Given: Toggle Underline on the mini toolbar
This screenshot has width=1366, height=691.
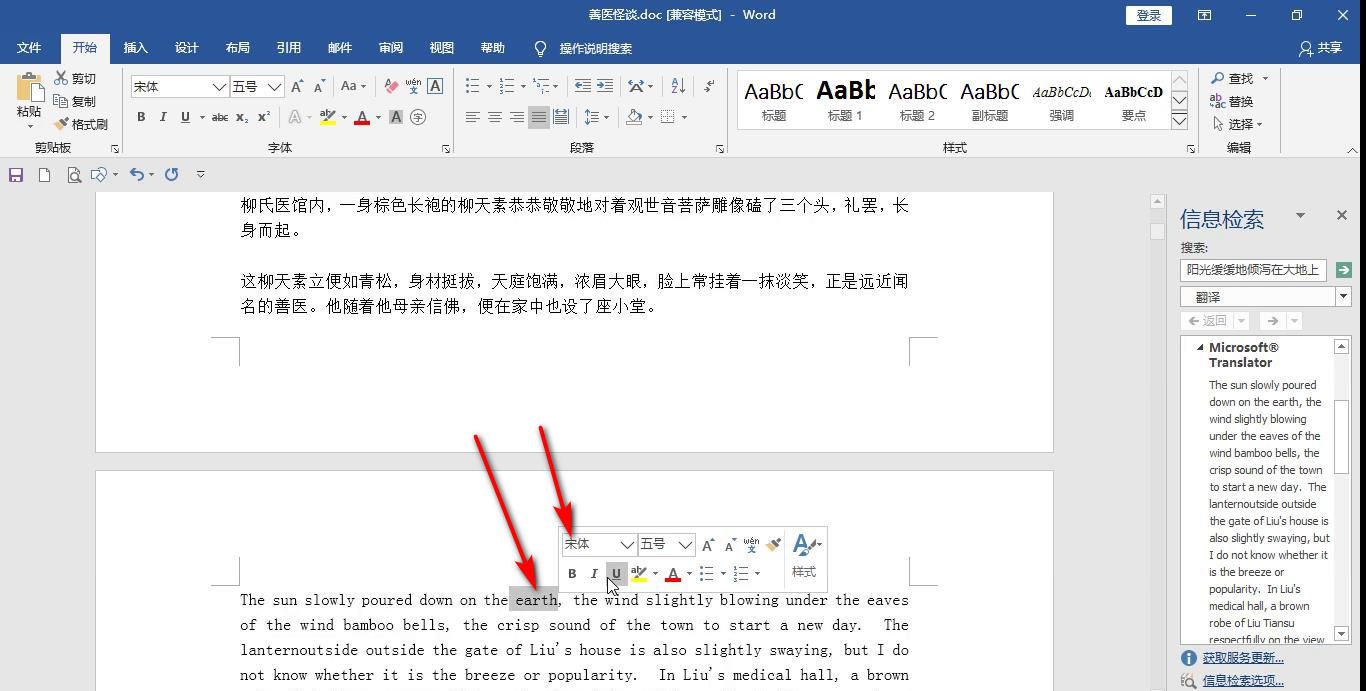Looking at the screenshot, I should (616, 573).
